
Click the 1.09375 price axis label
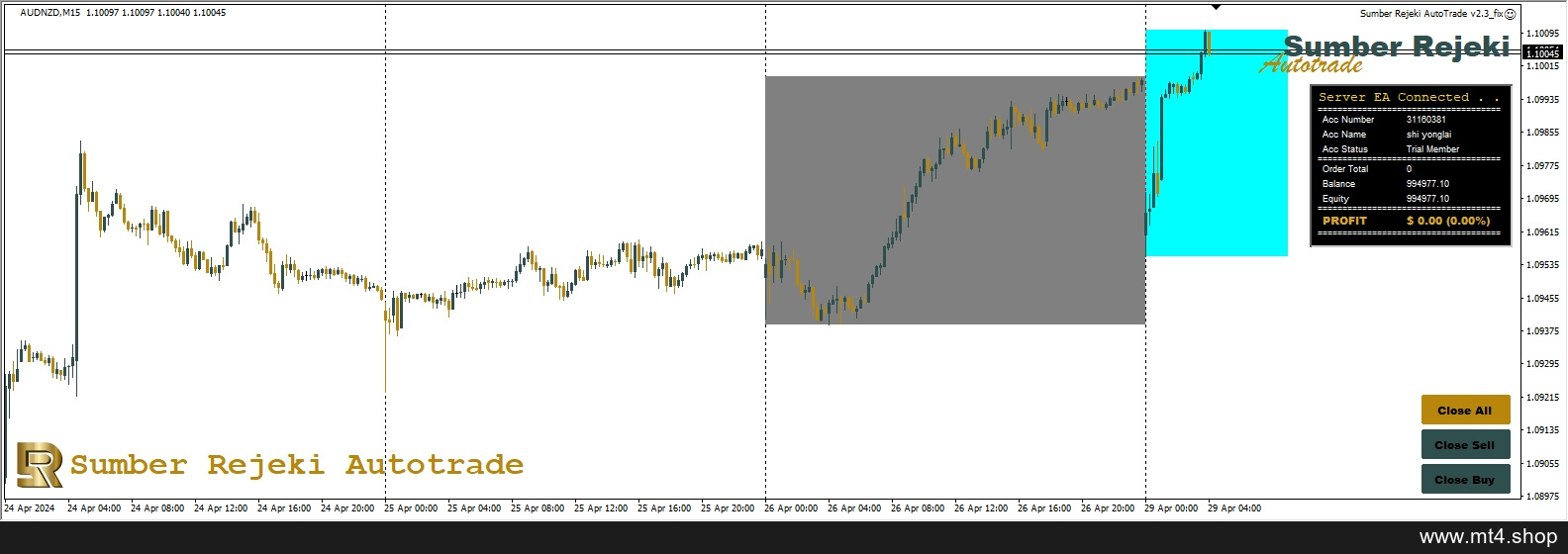pos(1543,331)
